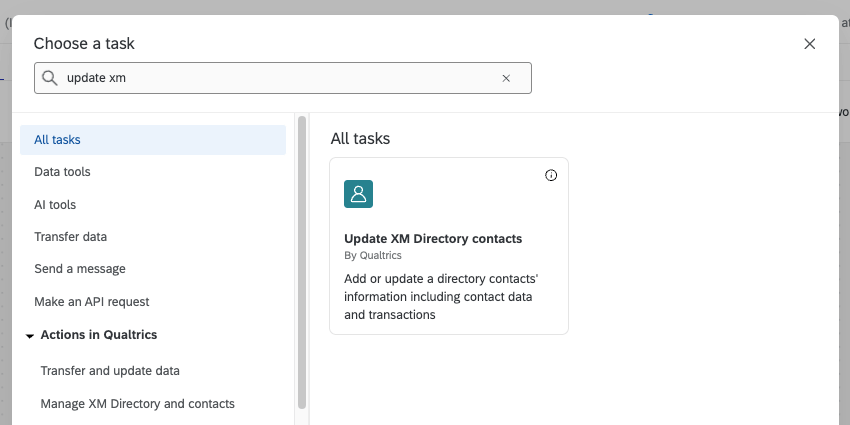Select the Update XM Directory contacts card description
The width and height of the screenshot is (850, 425).
tap(439, 295)
